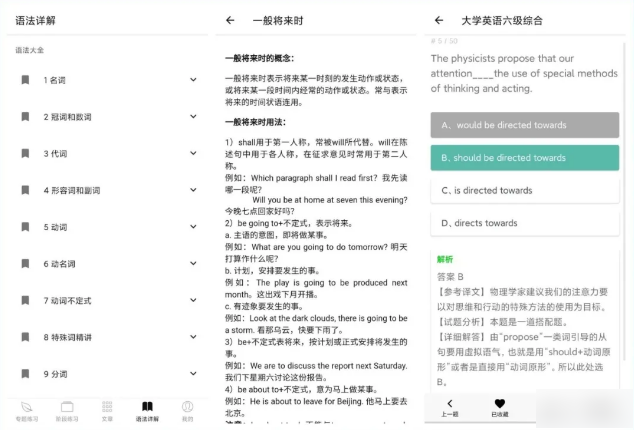
Task: Click the 大学英语六级综合 title
Action: pyautogui.click(x=502, y=21)
